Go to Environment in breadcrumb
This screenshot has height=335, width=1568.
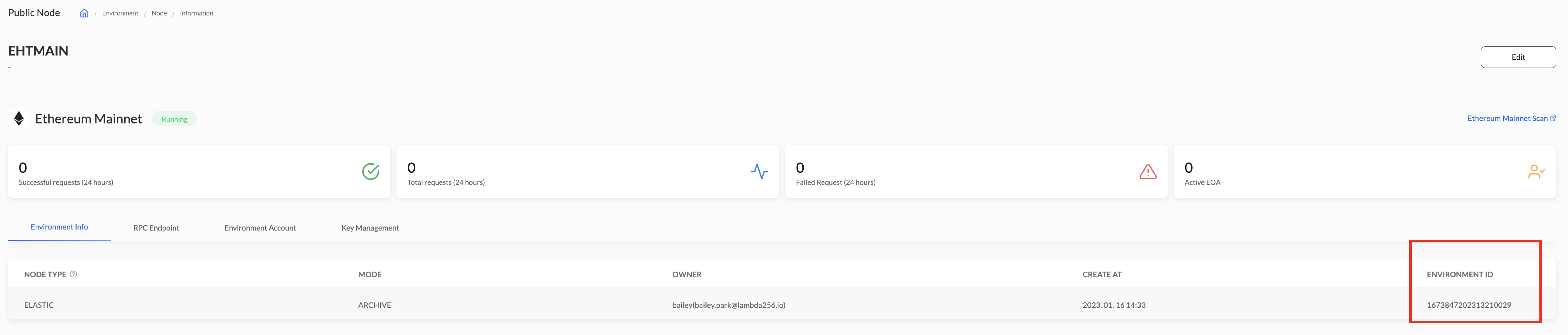120,13
